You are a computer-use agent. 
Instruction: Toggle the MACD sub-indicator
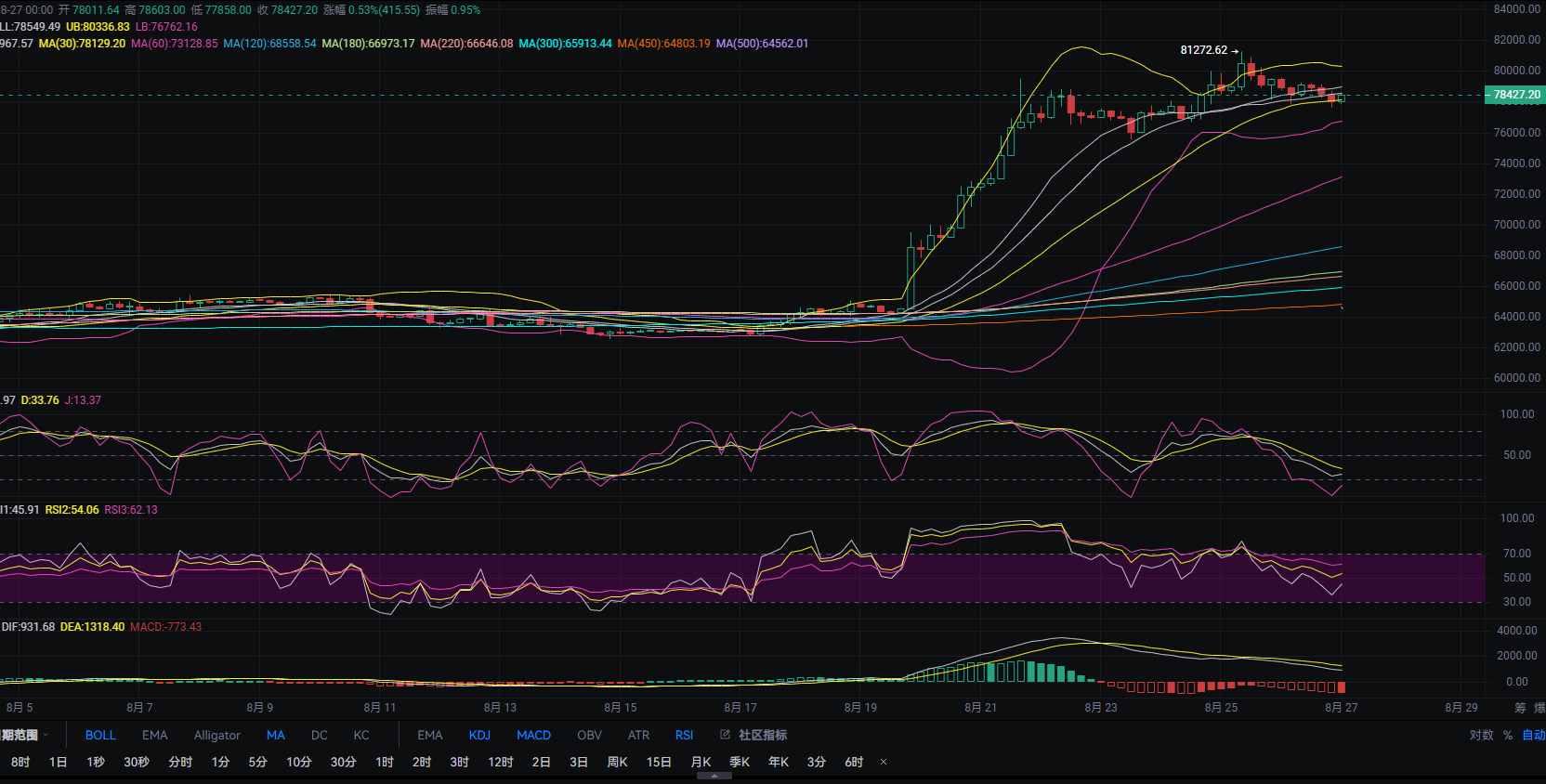pyautogui.click(x=533, y=735)
